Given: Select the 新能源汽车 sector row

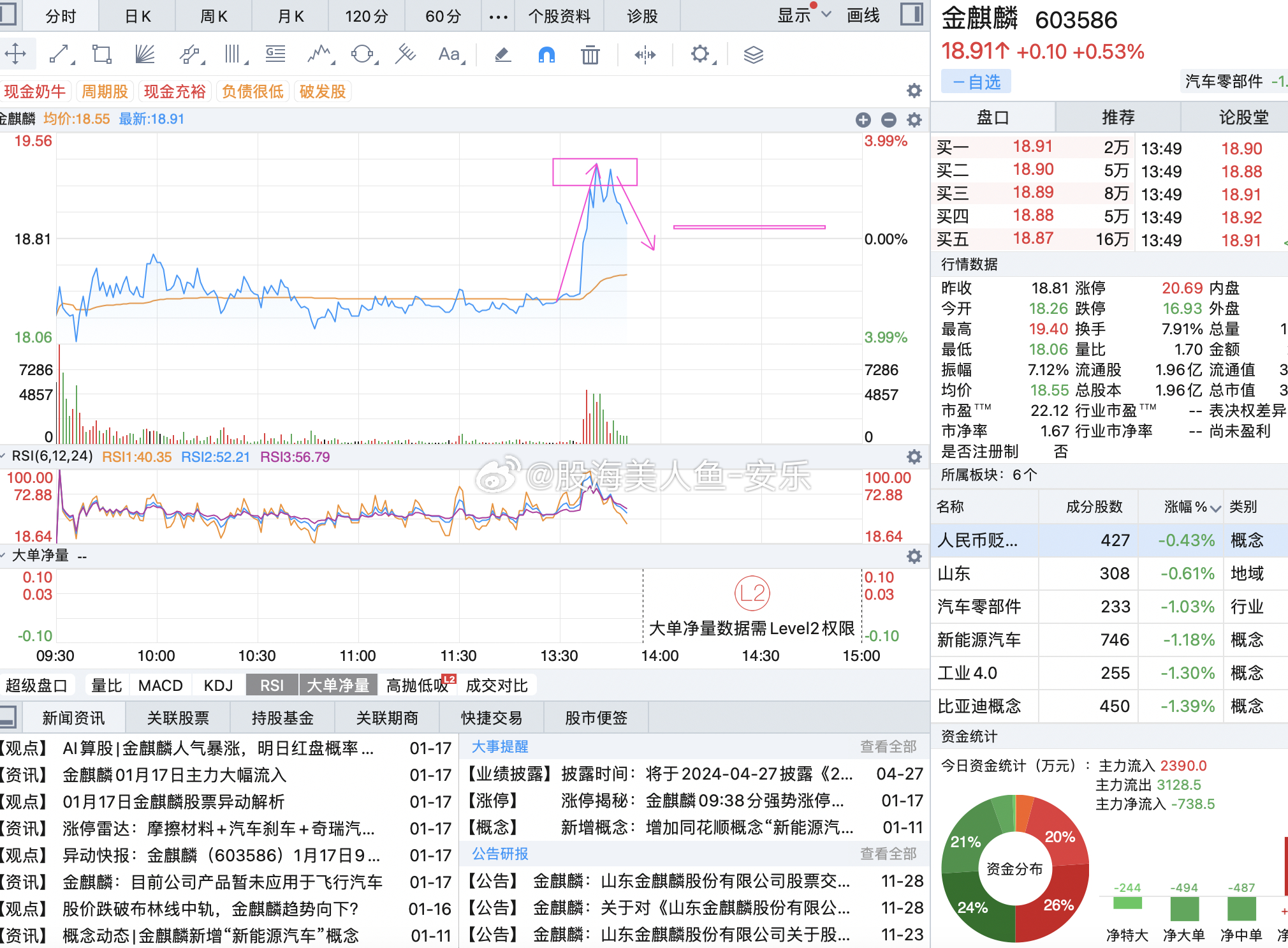Looking at the screenshot, I should (x=1109, y=640).
